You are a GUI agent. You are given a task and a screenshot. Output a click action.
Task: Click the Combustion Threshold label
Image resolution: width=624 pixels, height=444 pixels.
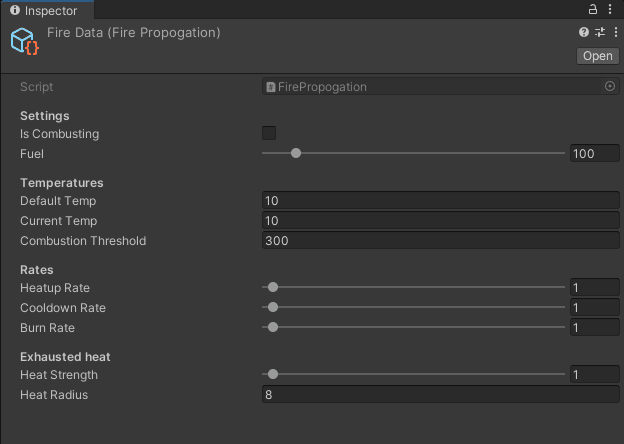point(83,241)
